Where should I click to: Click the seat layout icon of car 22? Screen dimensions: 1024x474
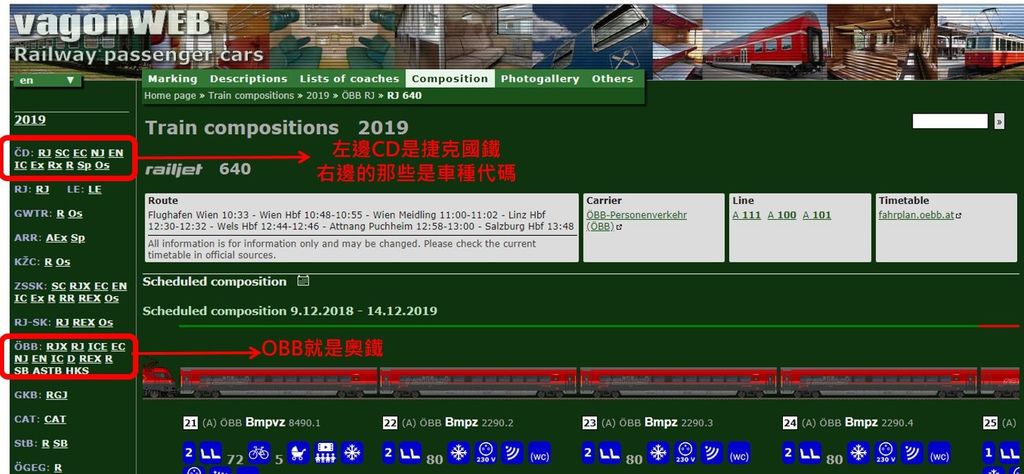click(x=408, y=452)
